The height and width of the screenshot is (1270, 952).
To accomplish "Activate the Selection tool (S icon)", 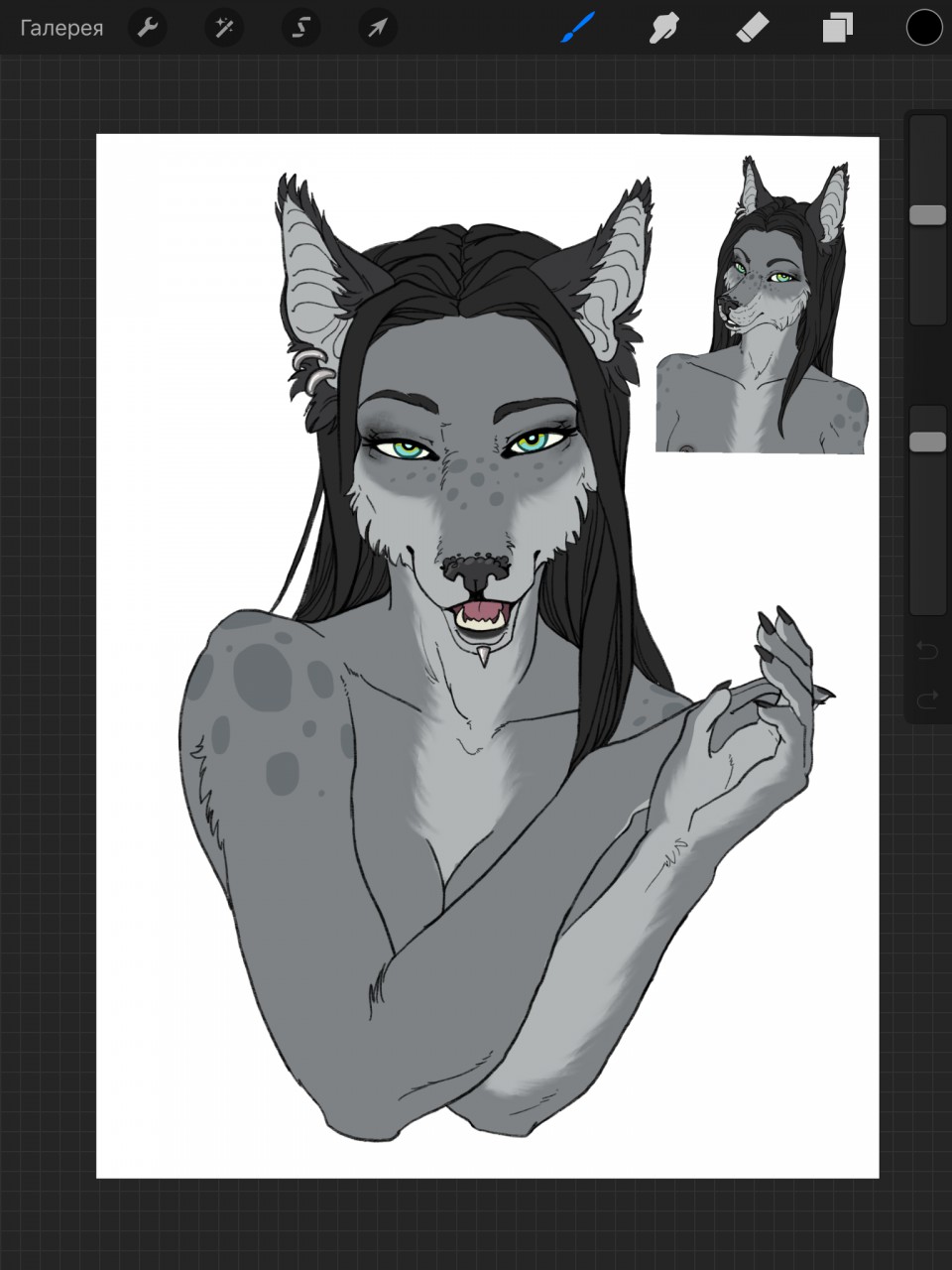I will point(300,28).
